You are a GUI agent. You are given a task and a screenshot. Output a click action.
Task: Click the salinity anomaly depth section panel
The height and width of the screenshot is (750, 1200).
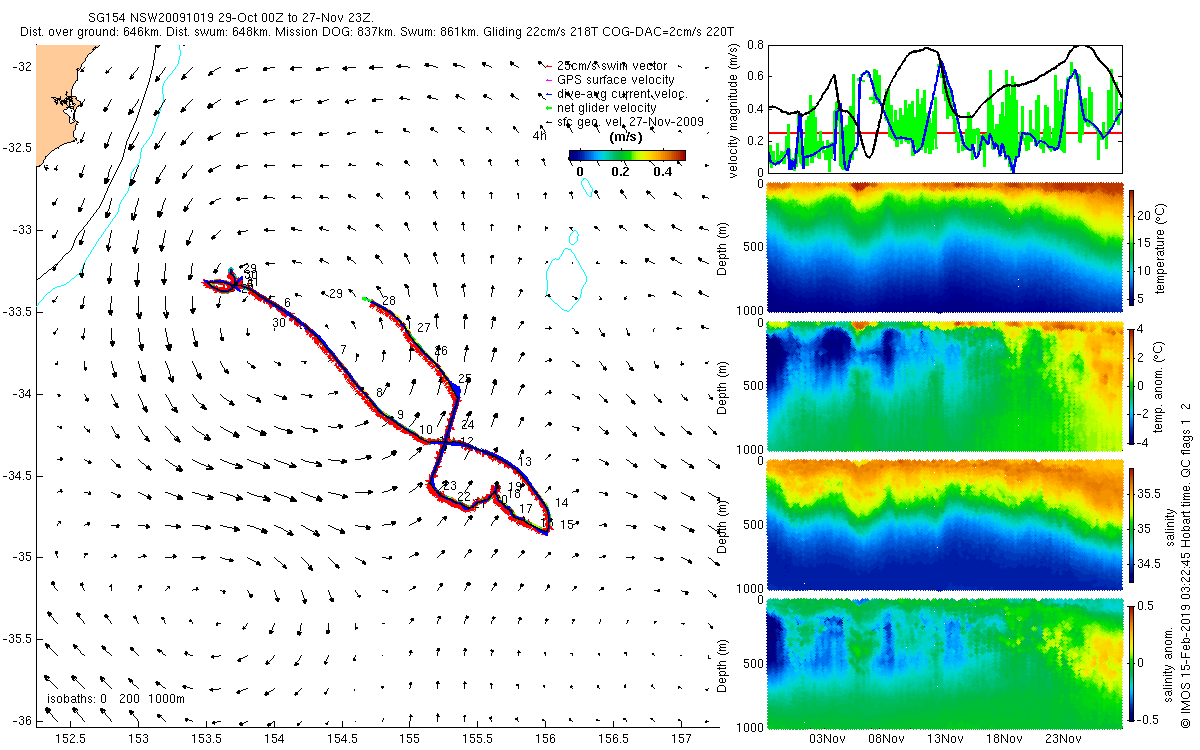(944, 664)
